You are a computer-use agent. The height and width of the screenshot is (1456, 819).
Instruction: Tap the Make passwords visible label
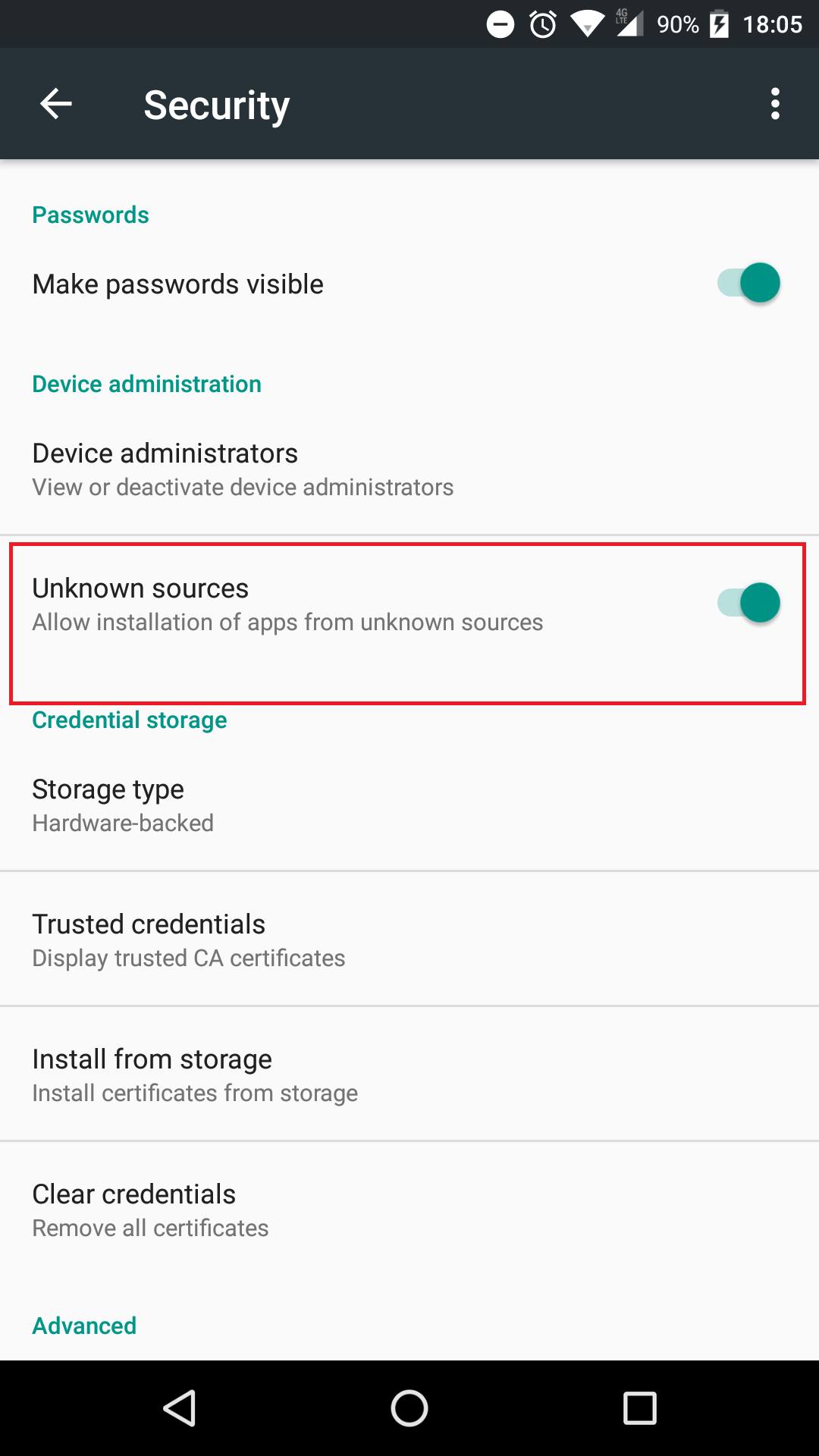tap(178, 284)
